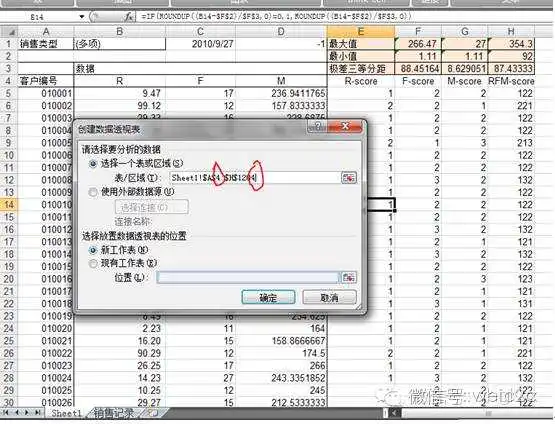Click the range selector icon beside 位置 field
This screenshot has width=555, height=424.
[x=349, y=277]
